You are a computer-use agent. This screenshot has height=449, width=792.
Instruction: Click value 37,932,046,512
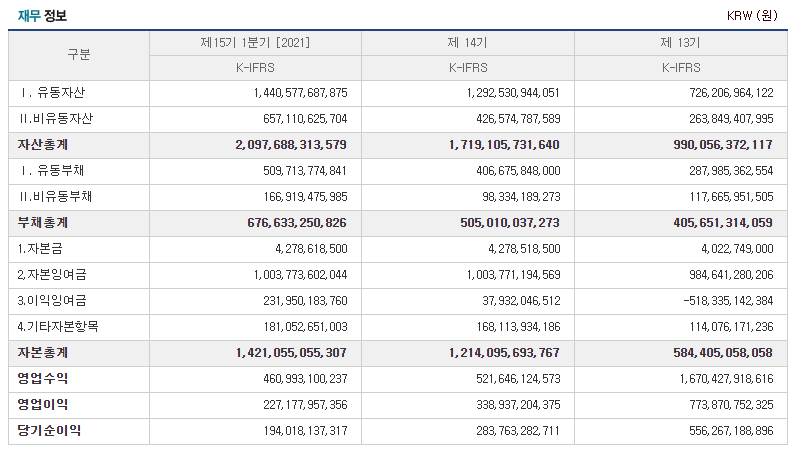tap(521, 301)
